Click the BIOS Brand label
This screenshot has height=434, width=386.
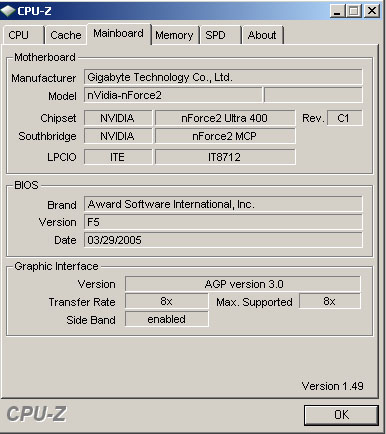click(62, 205)
